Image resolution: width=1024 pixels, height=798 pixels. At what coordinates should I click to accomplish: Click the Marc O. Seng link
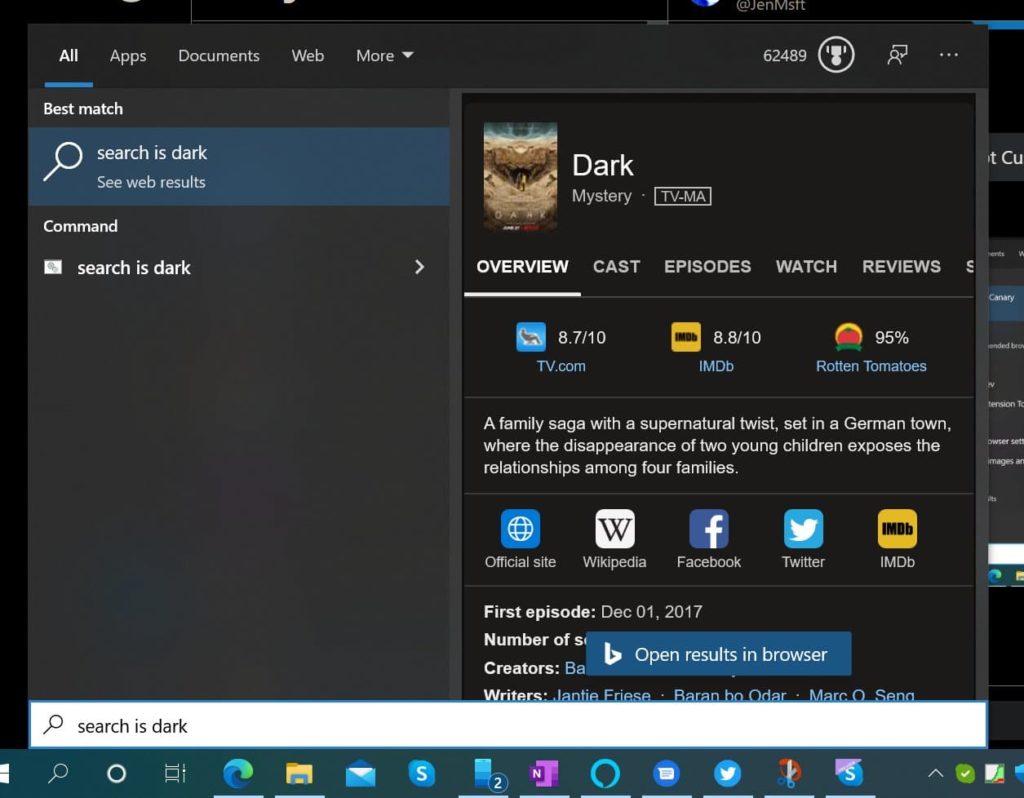pos(861,695)
